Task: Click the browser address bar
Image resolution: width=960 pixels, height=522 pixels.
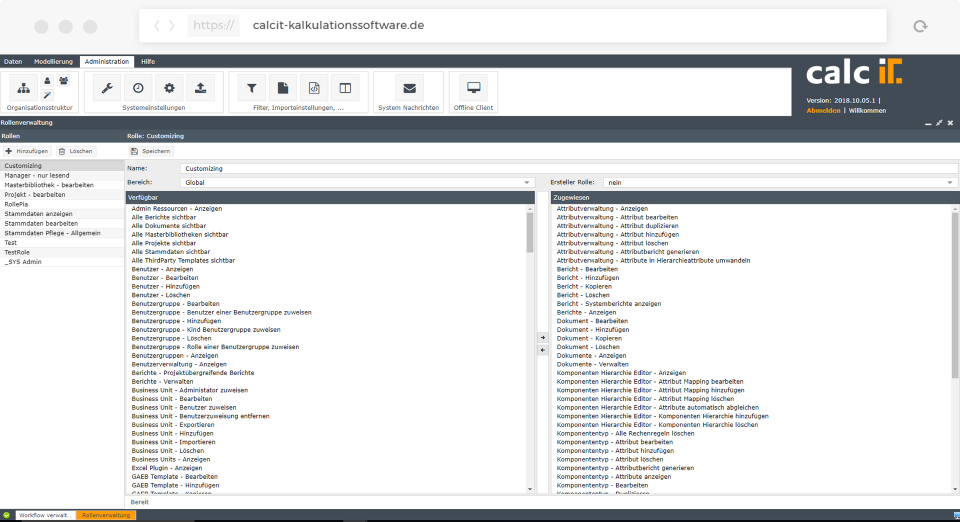Action: [x=512, y=26]
